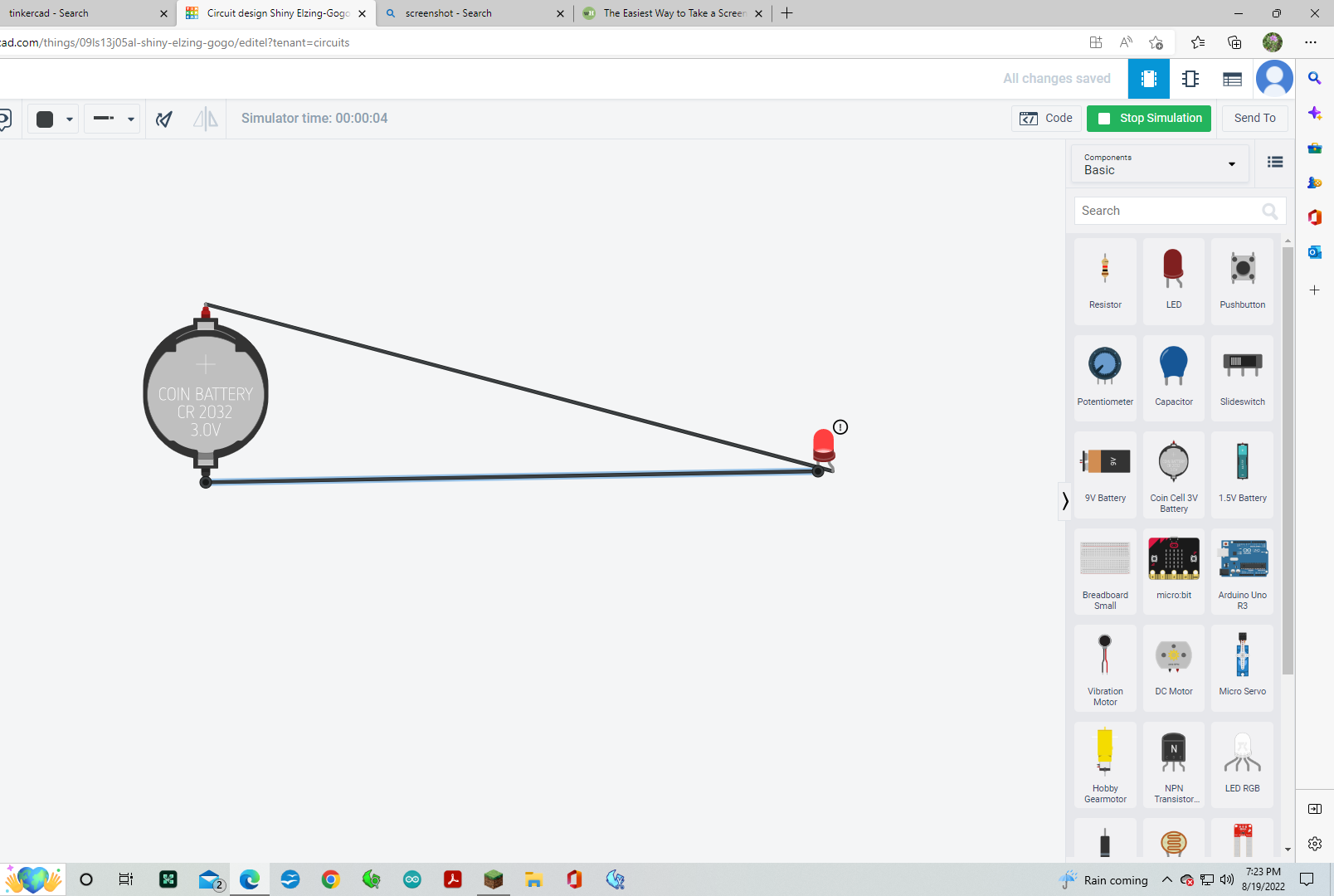This screenshot has width=1334, height=896.
Task: Open the Notes annotation tool
Action: pos(4,118)
